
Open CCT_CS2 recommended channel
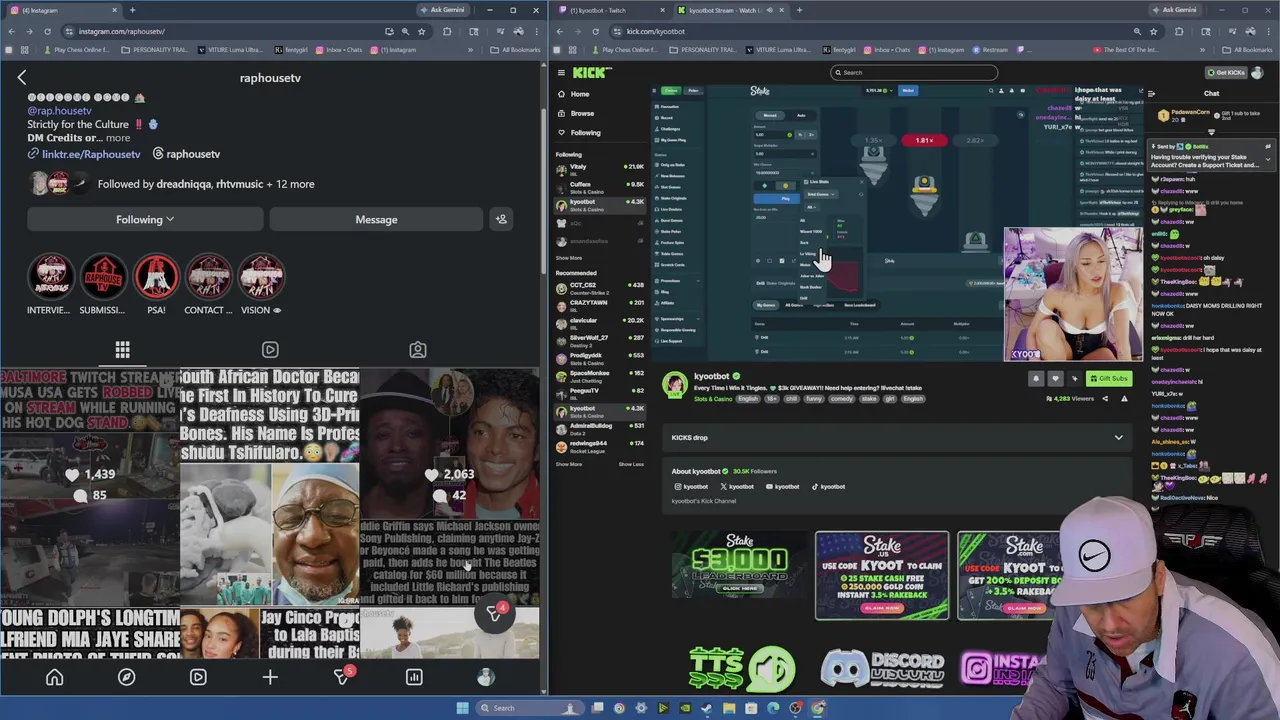coord(600,287)
